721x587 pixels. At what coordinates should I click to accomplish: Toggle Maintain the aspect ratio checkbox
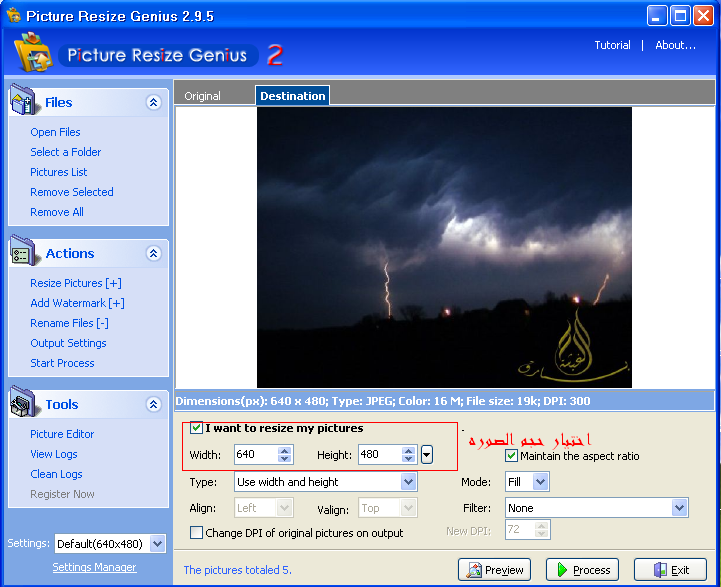[x=511, y=456]
